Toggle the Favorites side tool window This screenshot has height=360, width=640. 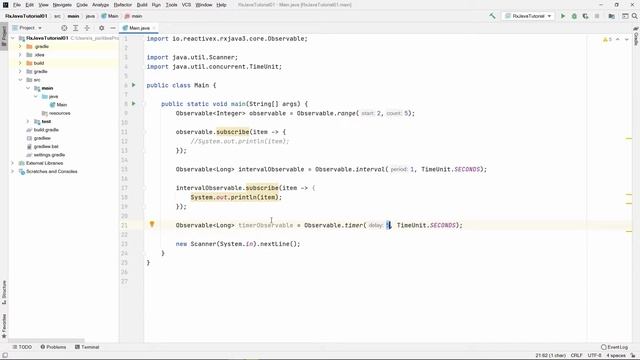(4, 326)
